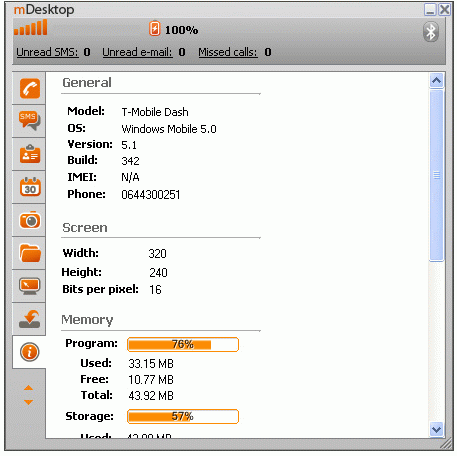This screenshot has width=457, height=456.
Task: Open the Missed calls link
Action: 228,52
